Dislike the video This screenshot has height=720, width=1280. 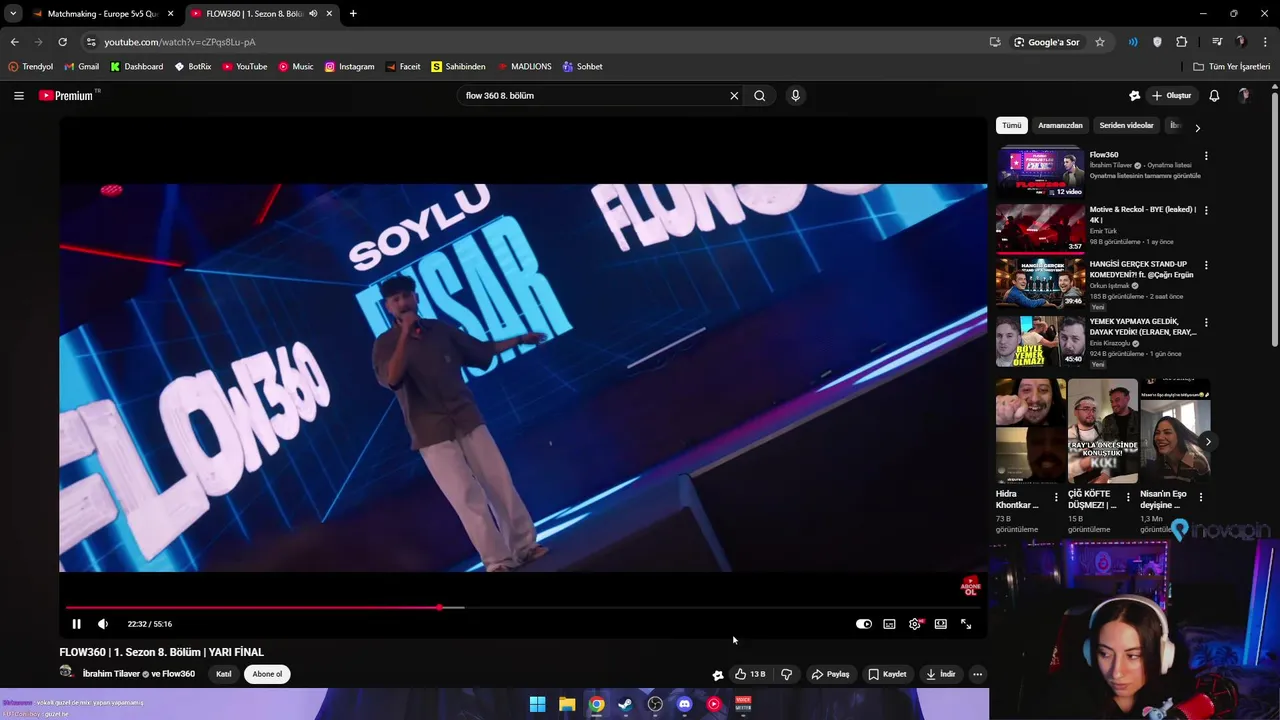(787, 674)
